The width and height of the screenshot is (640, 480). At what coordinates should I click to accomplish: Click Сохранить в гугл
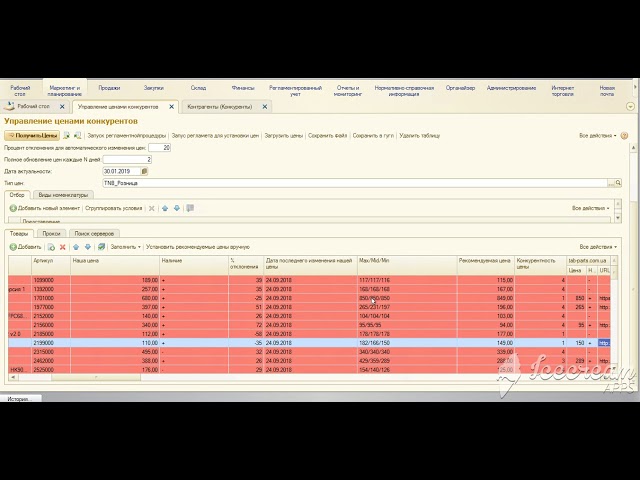click(x=373, y=136)
